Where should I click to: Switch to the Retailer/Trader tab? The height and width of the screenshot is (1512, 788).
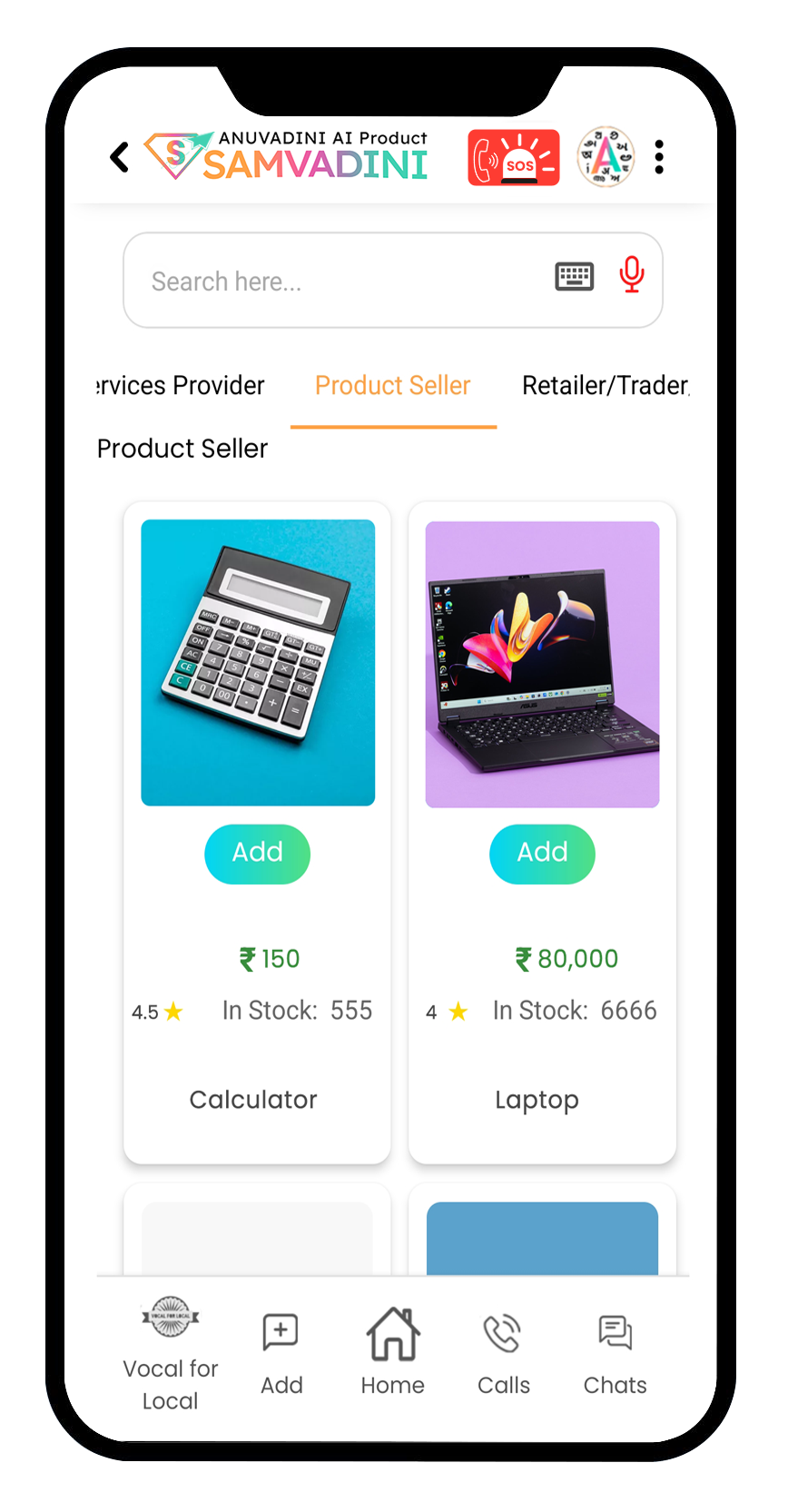pyautogui.click(x=606, y=385)
